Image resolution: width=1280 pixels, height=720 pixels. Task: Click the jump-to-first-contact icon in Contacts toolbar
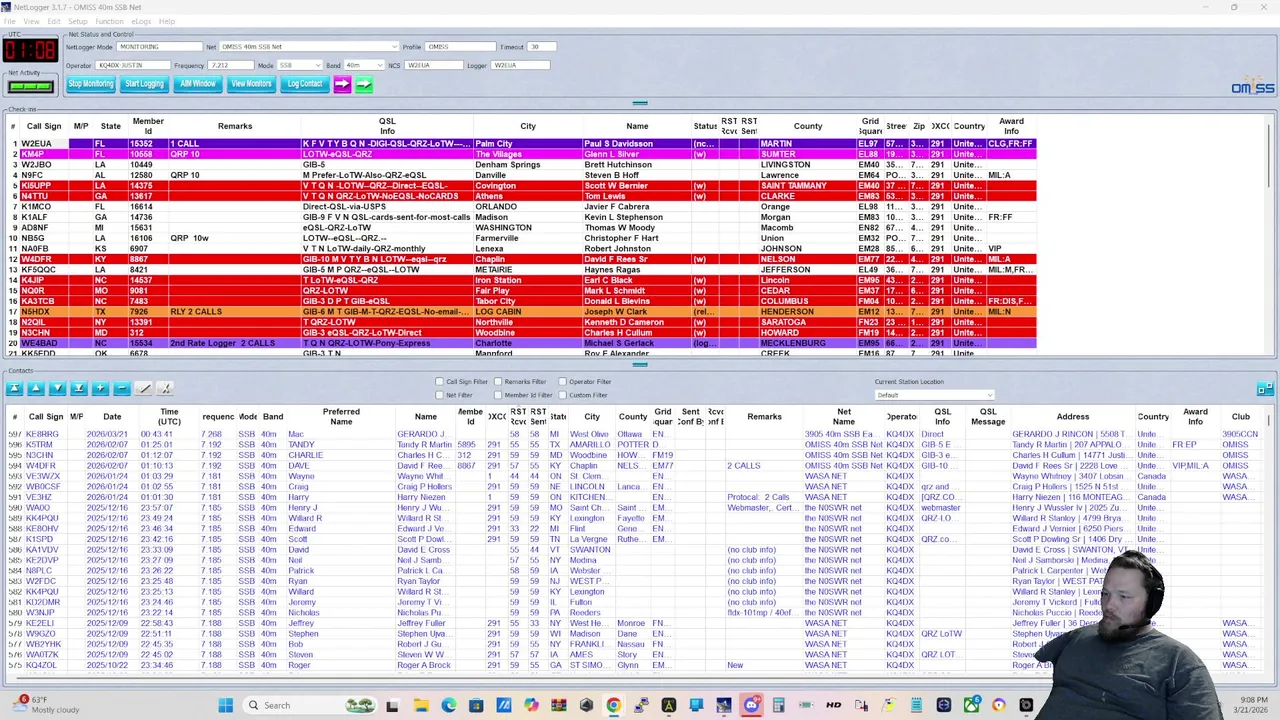[x=14, y=389]
